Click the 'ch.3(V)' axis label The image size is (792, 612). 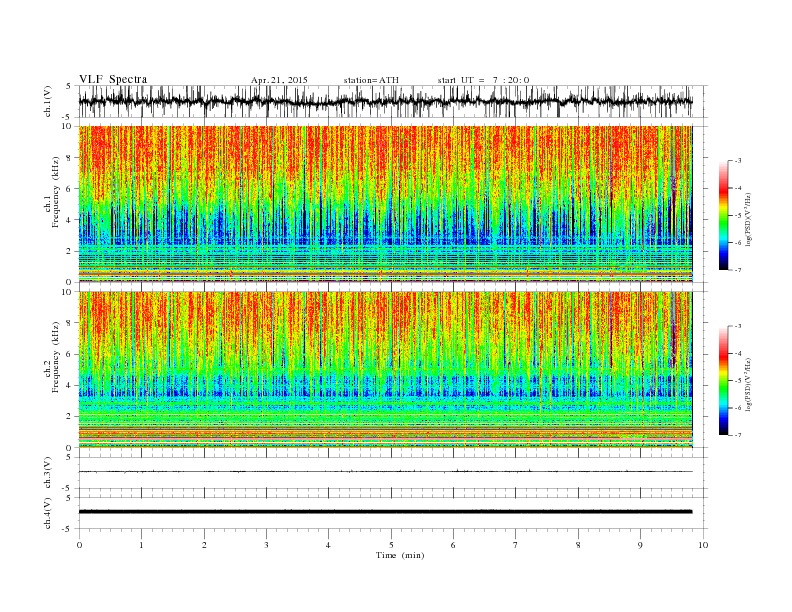pyautogui.click(x=47, y=473)
